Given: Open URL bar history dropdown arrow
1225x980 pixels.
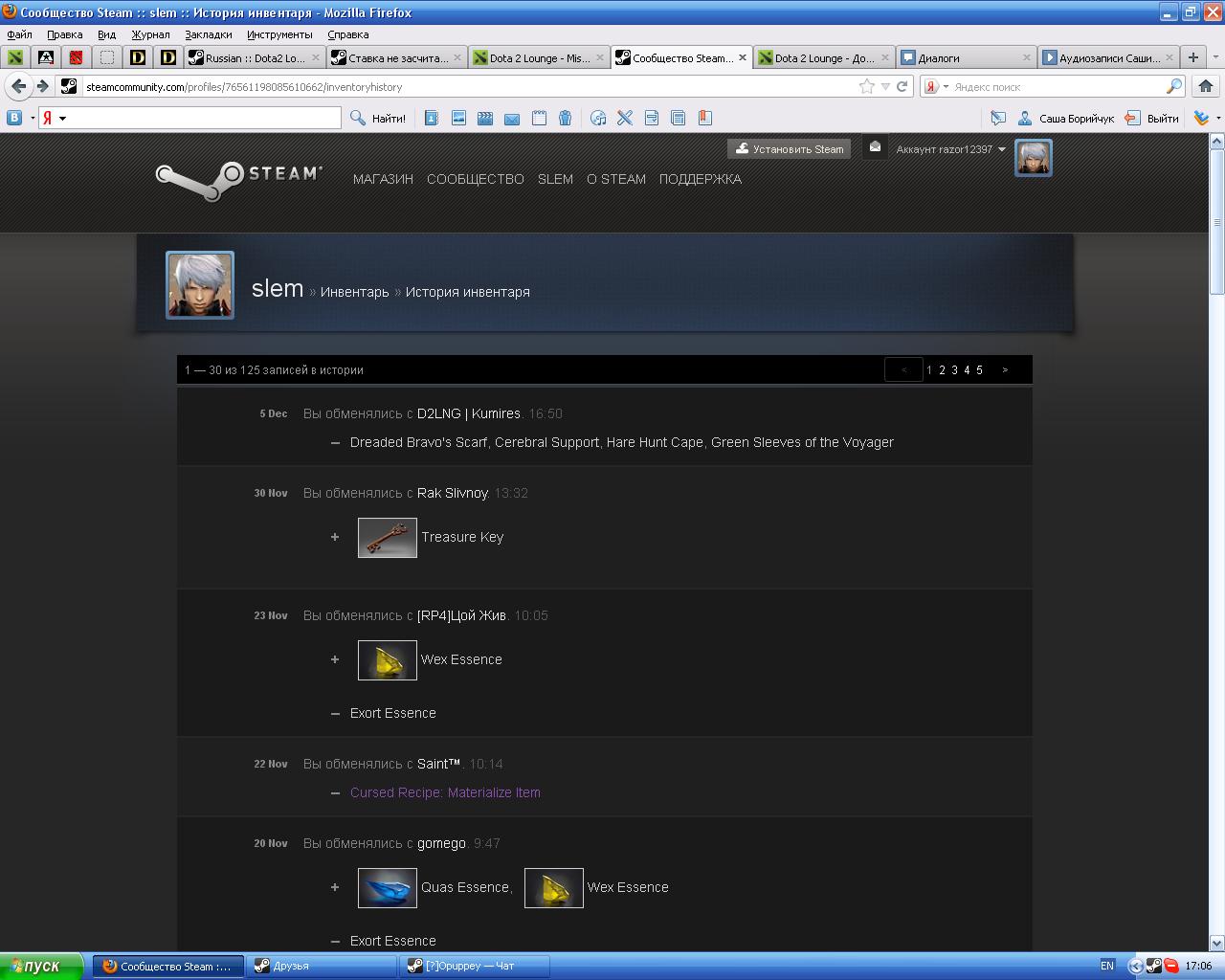Looking at the screenshot, I should pyautogui.click(x=885, y=86).
